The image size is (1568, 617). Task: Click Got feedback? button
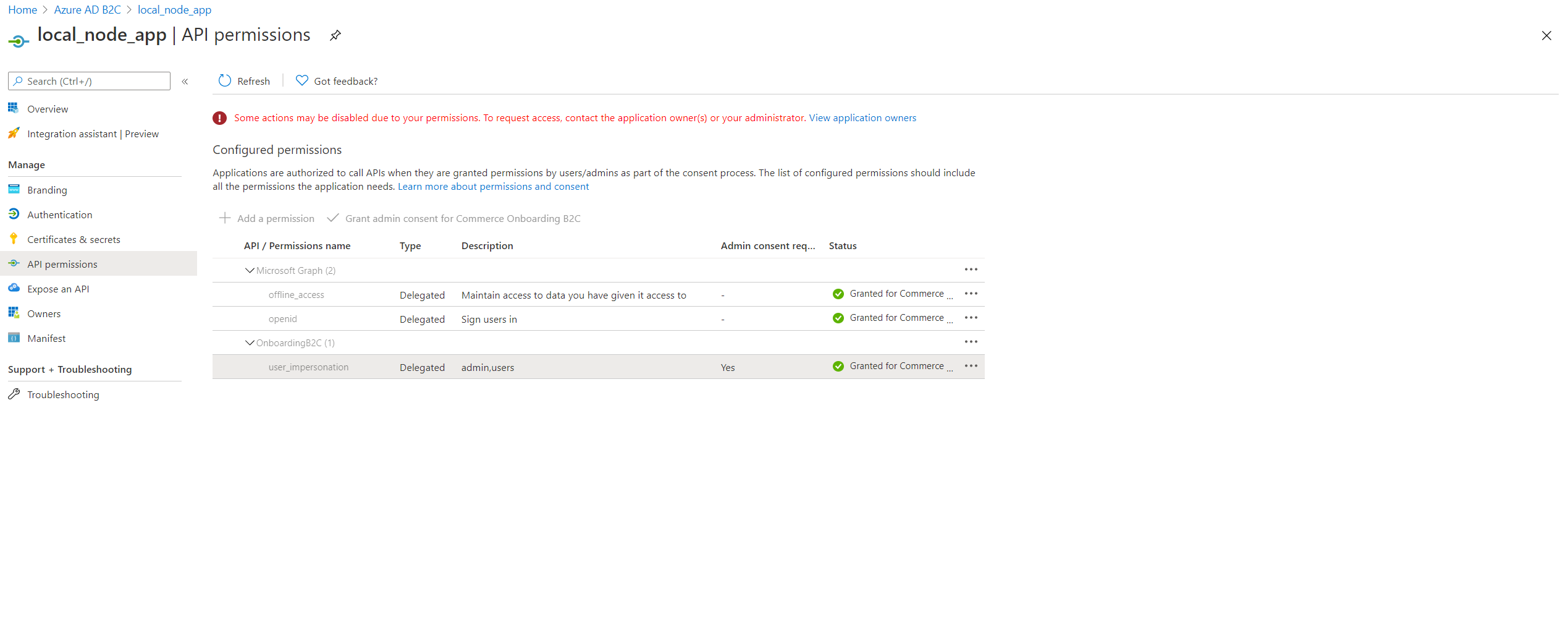(x=337, y=81)
